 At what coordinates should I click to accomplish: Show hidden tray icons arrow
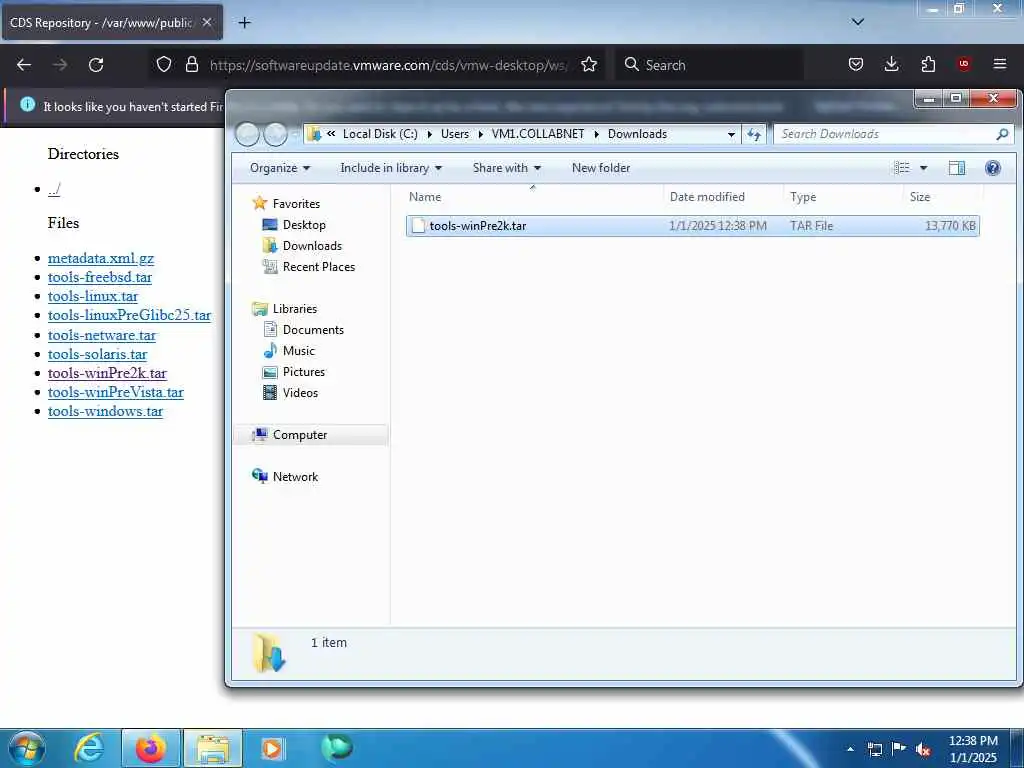click(850, 749)
